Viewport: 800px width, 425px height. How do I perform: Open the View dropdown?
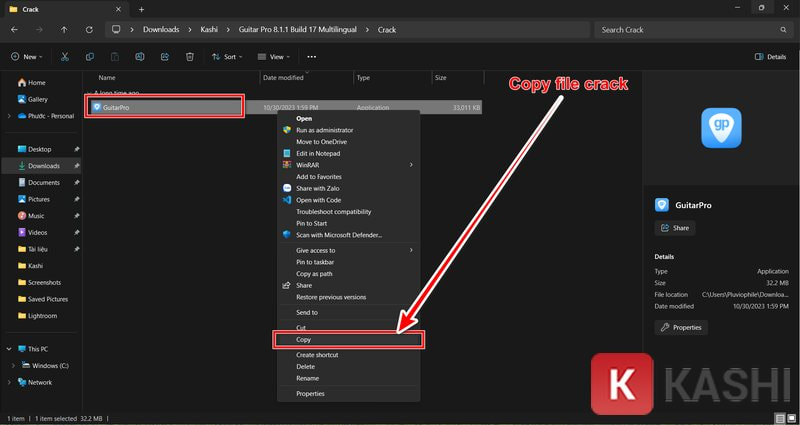click(x=273, y=57)
